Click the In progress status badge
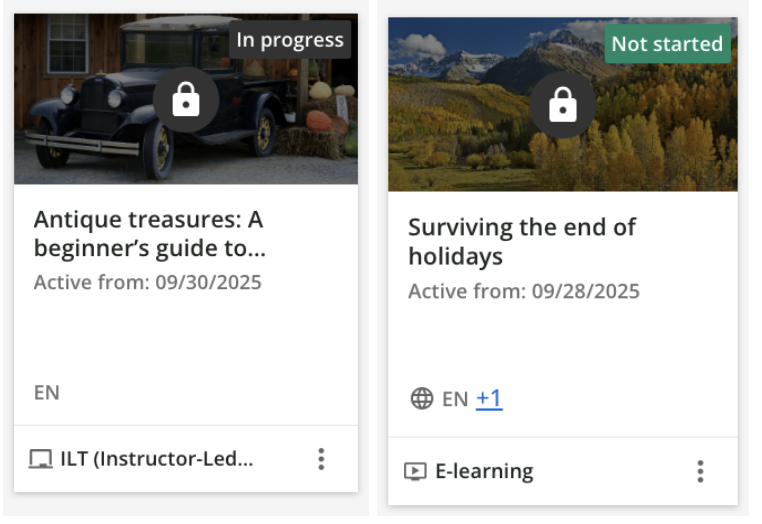762x524 pixels. point(290,41)
